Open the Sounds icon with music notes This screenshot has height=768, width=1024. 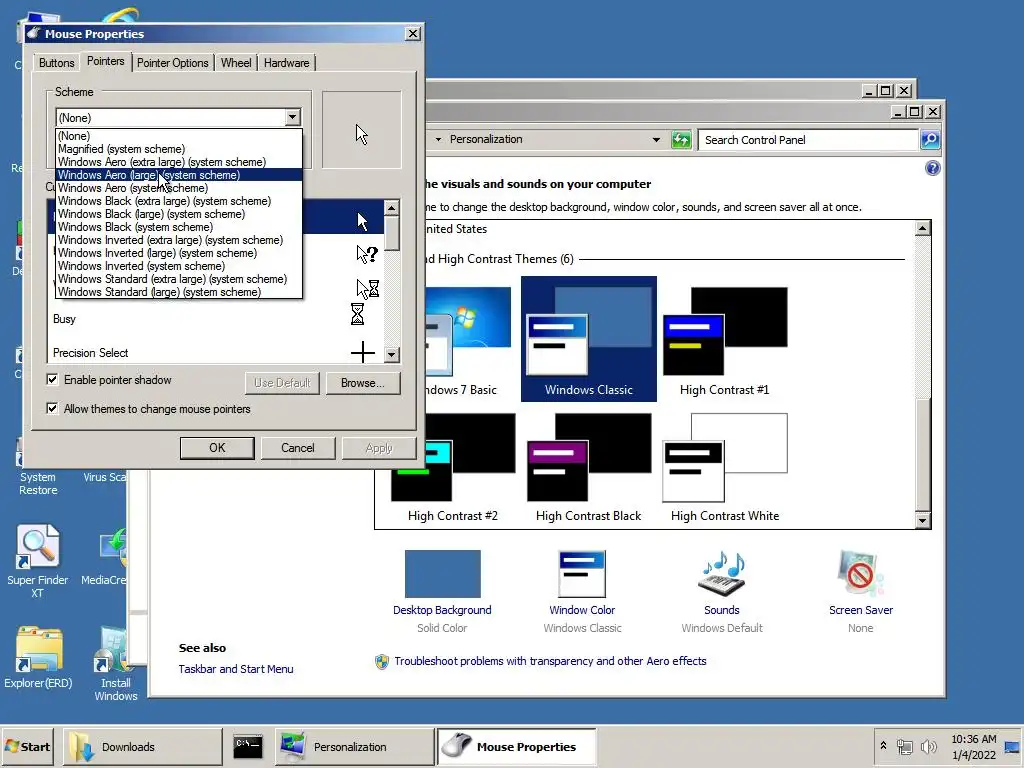722,574
